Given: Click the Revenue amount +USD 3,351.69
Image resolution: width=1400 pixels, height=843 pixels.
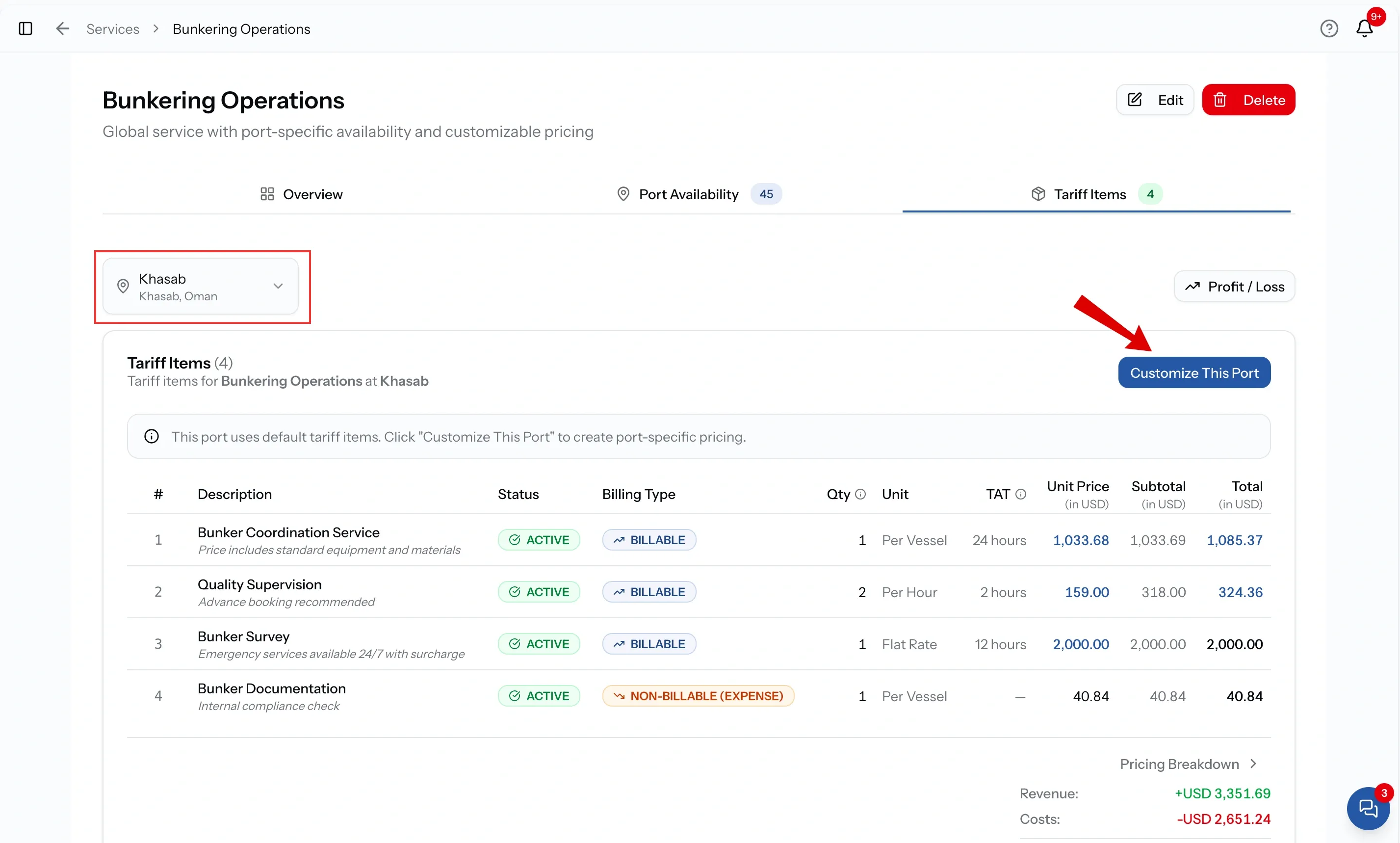Looking at the screenshot, I should click(x=1222, y=793).
